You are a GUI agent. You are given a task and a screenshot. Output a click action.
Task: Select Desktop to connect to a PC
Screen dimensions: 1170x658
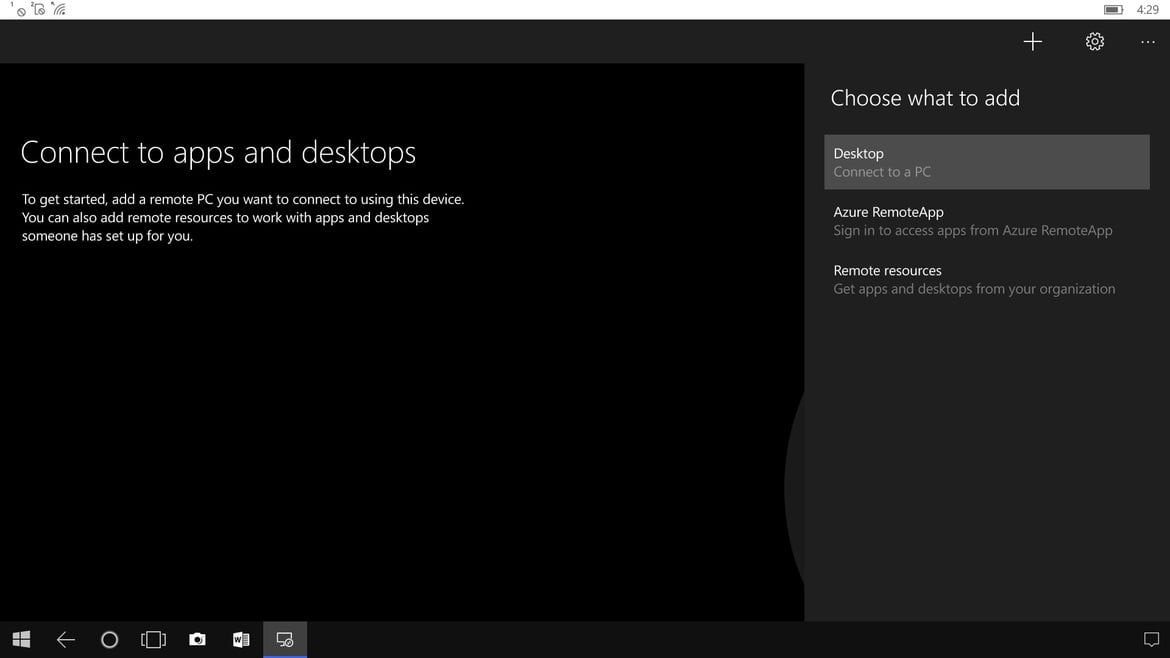tap(986, 162)
